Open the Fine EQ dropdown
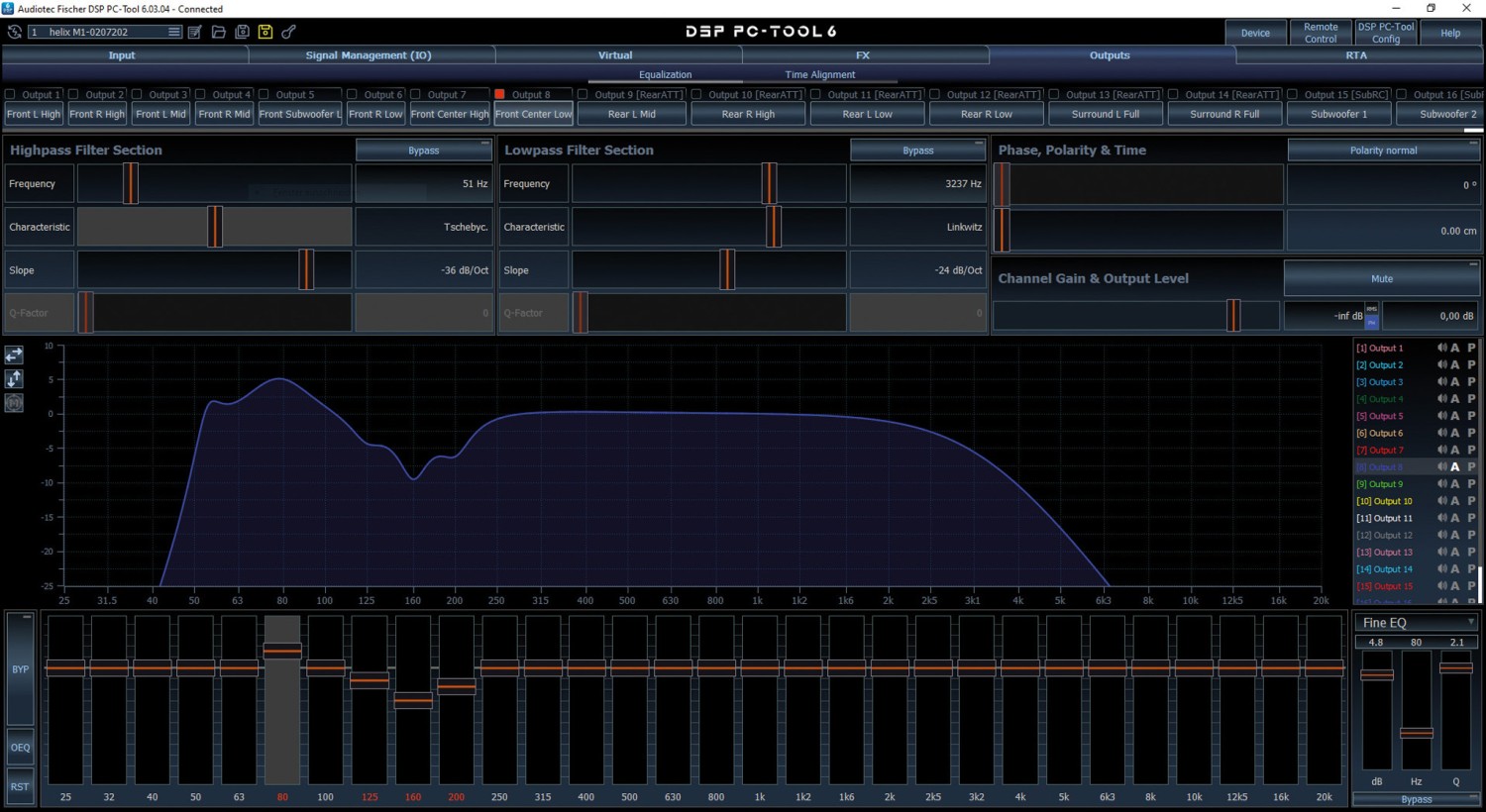1486x812 pixels. pos(1417,623)
